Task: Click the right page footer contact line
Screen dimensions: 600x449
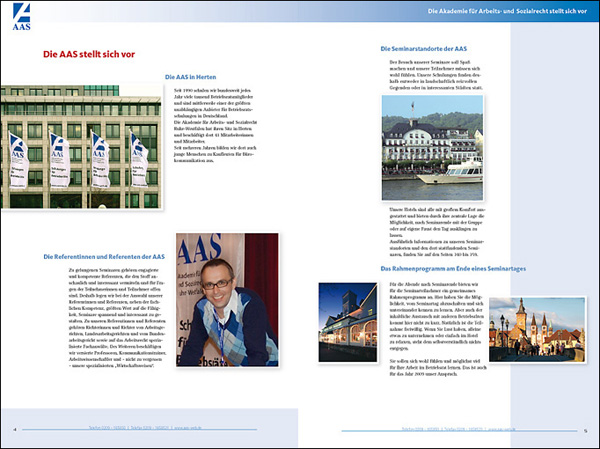Action: pyautogui.click(x=459, y=429)
